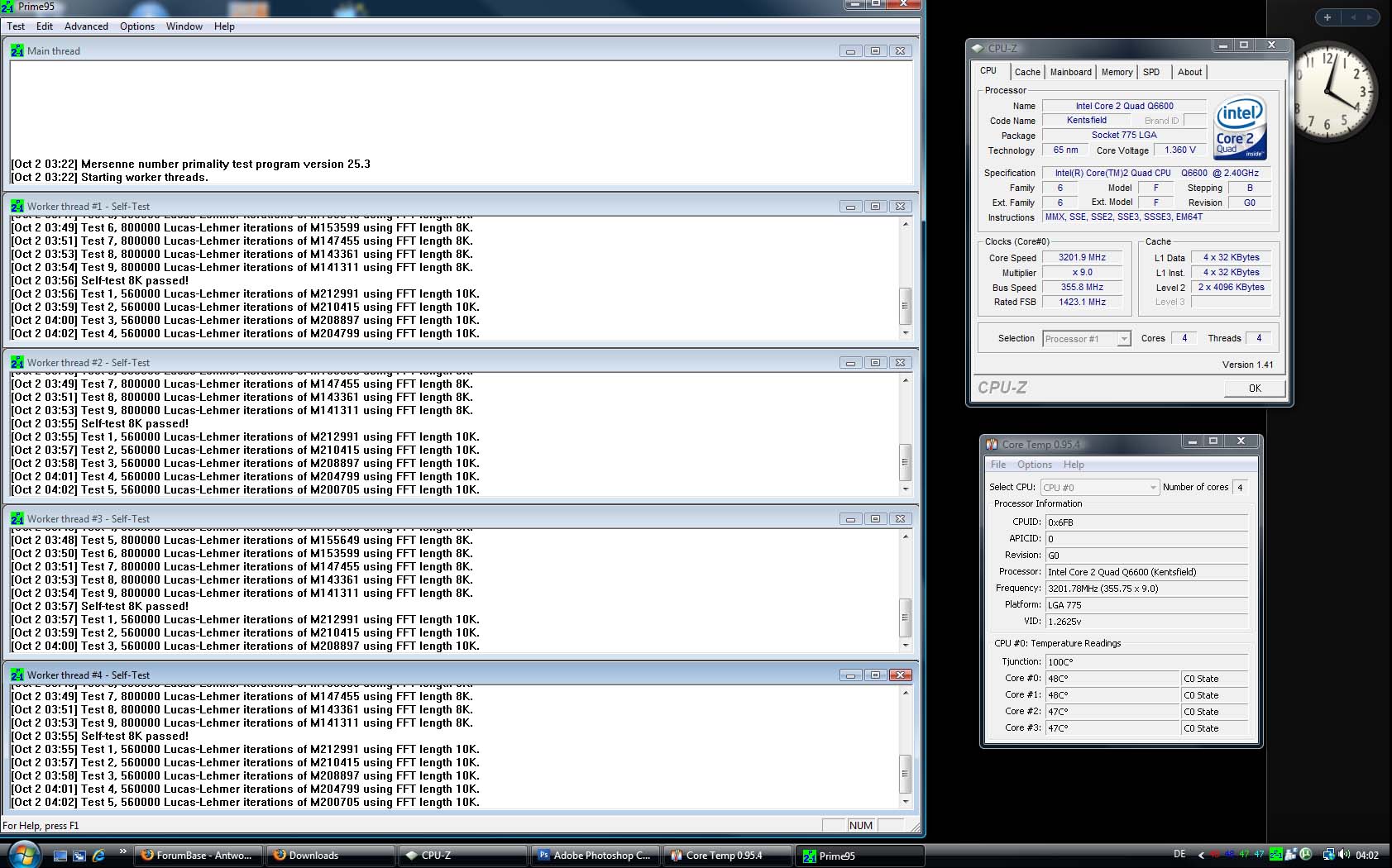
Task: Click the CPU-Z title bar icon
Action: tap(978, 48)
